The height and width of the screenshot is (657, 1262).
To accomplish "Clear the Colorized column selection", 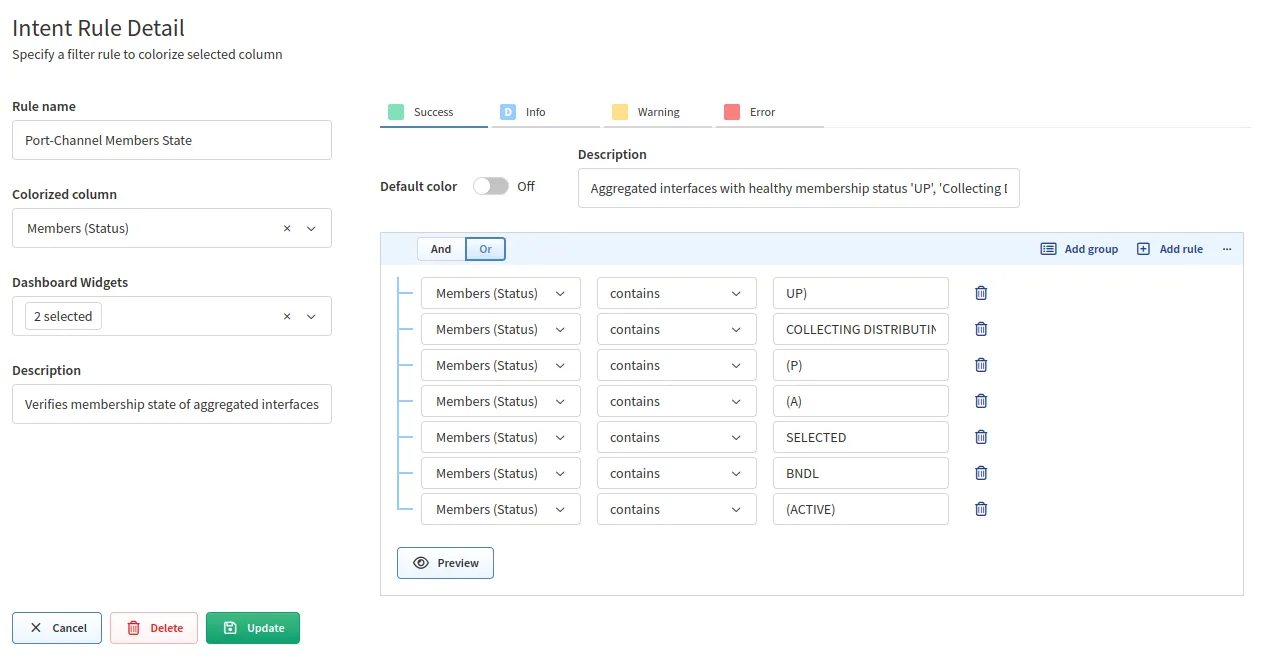I will click(287, 229).
